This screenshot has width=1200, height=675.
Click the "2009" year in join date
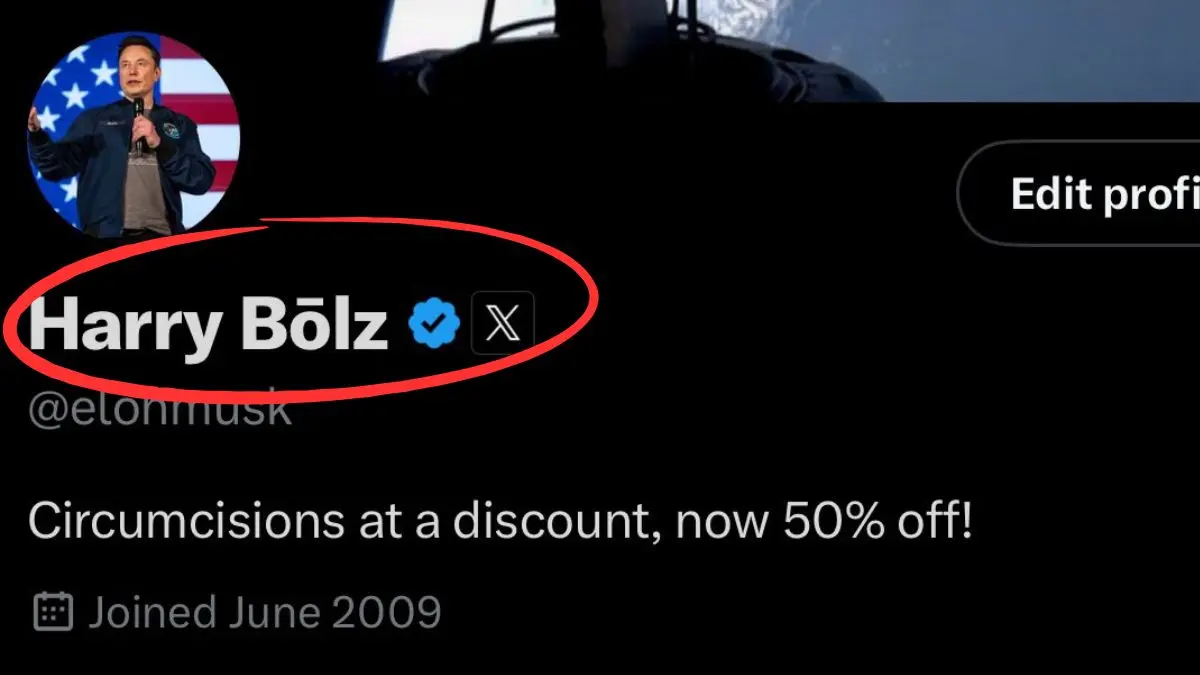tap(386, 612)
